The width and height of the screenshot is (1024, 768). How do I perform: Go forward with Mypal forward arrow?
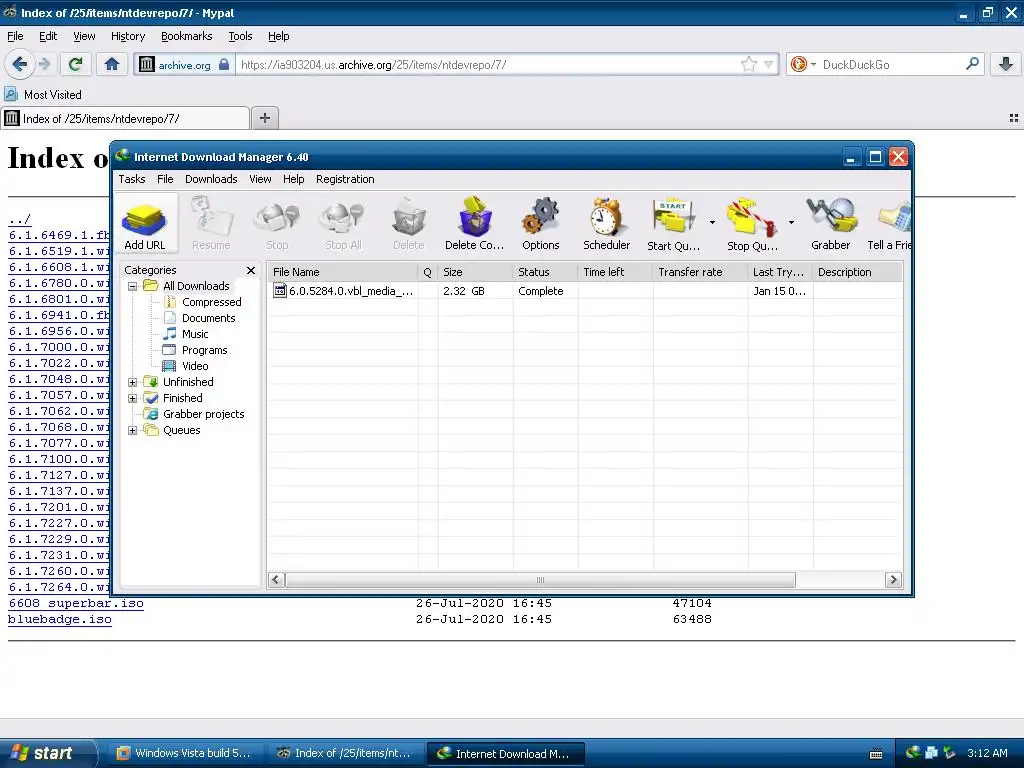point(44,64)
